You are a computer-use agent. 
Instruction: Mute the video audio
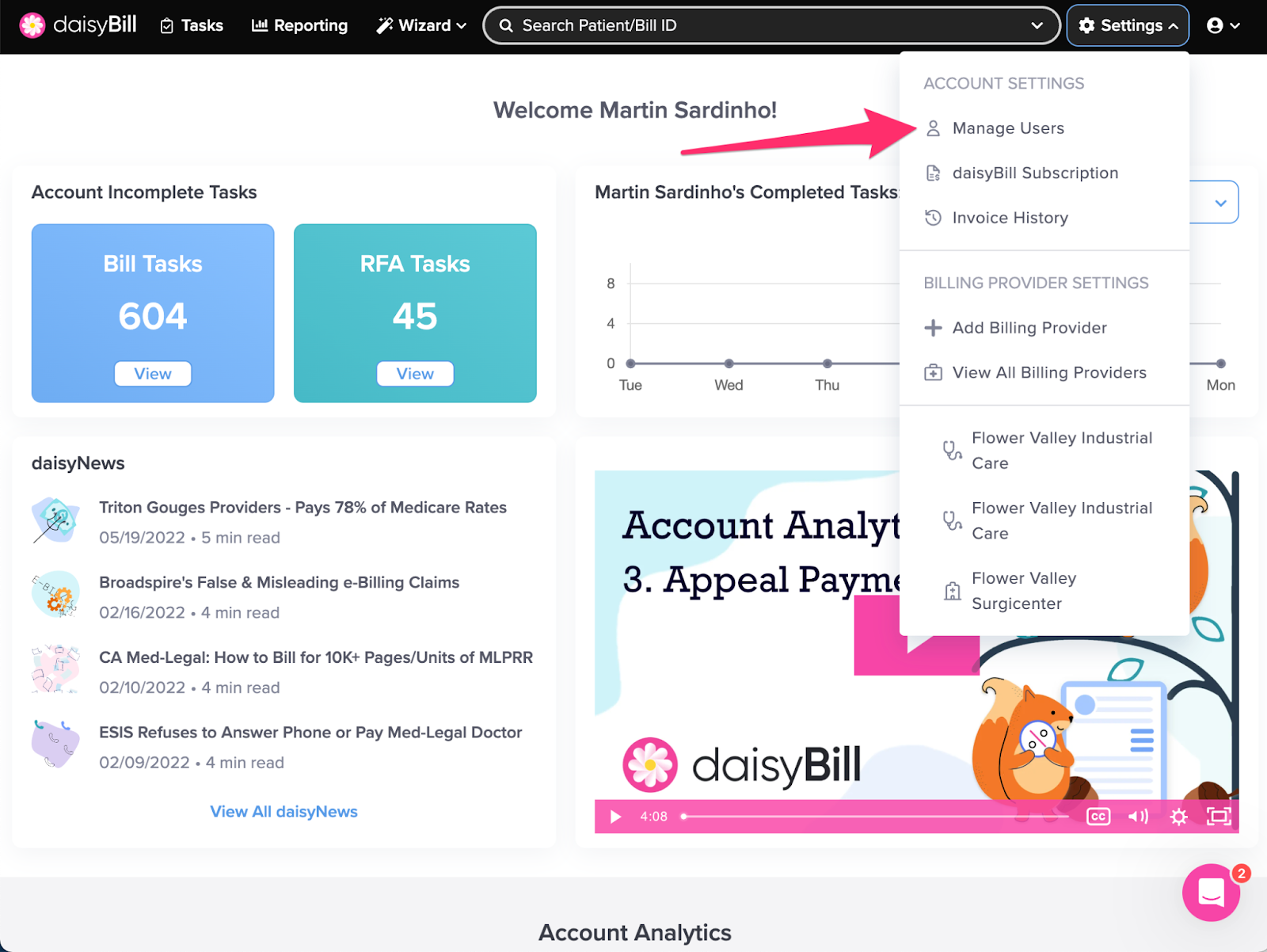pos(1139,817)
